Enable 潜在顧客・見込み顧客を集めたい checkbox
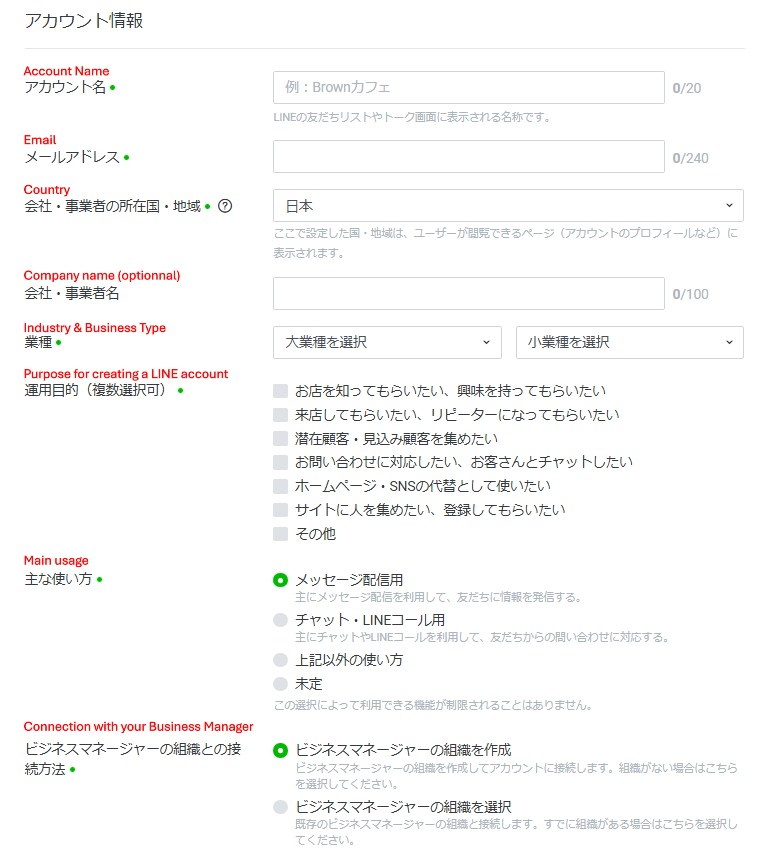Viewport: 762px width, 863px height. (x=281, y=439)
